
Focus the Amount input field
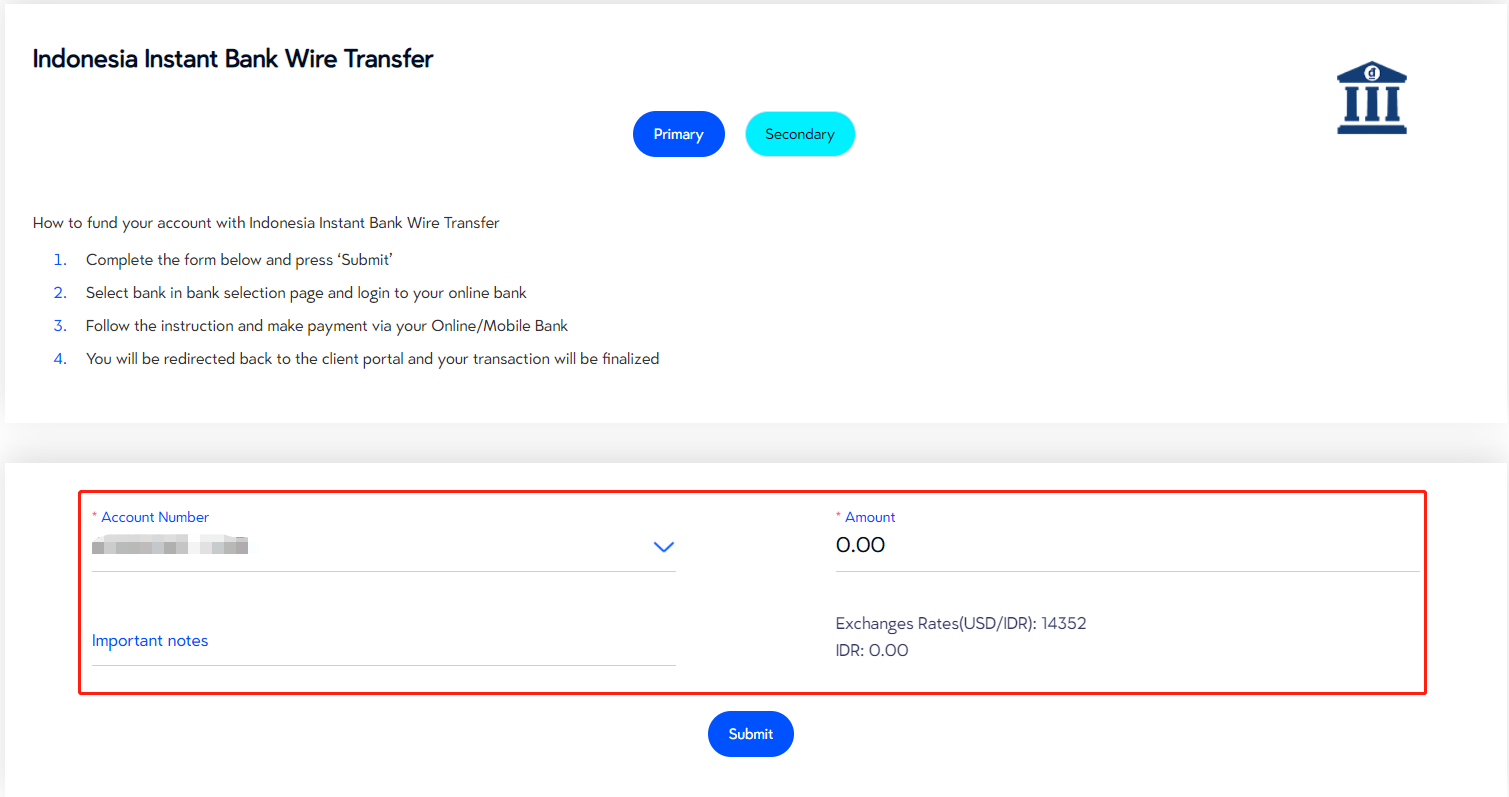coord(1127,546)
